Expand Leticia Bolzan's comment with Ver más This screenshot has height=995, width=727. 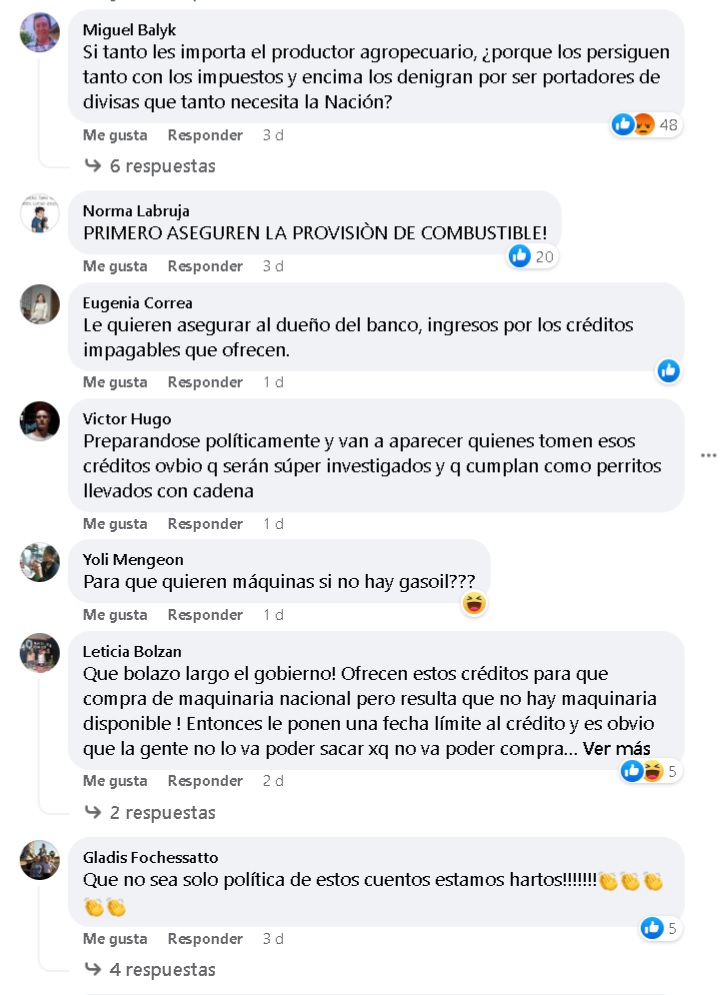tap(617, 749)
